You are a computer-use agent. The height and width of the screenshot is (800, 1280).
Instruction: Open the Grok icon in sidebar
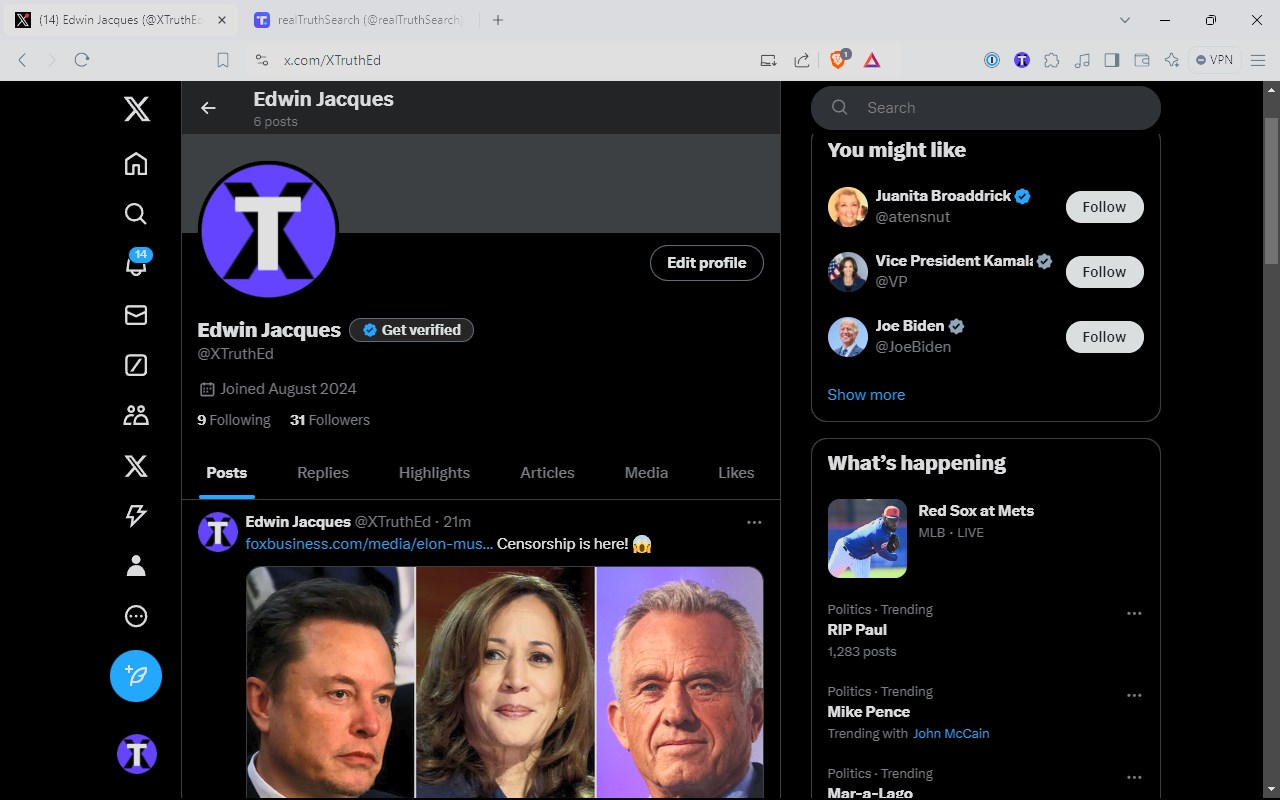pos(136,365)
